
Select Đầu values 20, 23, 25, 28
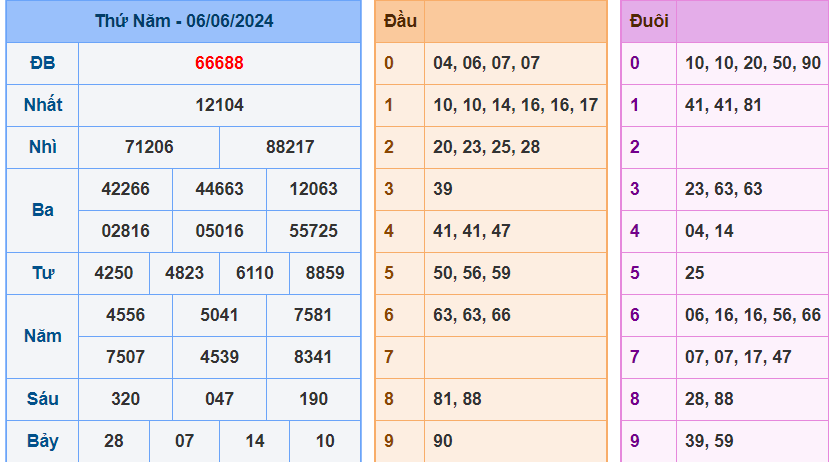coord(486,147)
